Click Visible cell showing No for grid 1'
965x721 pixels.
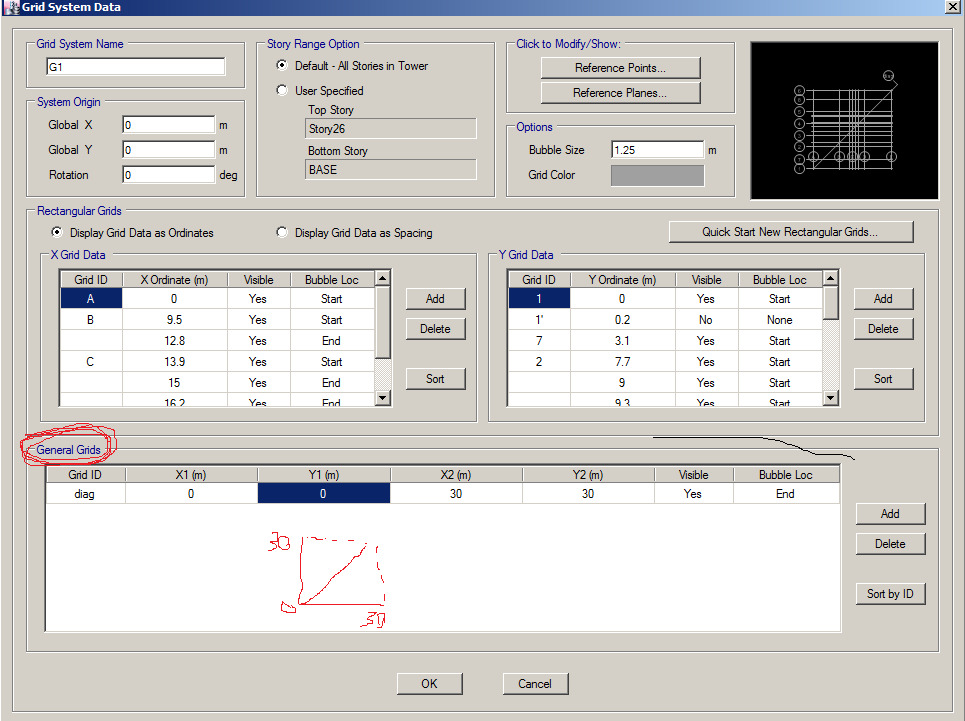[706, 320]
